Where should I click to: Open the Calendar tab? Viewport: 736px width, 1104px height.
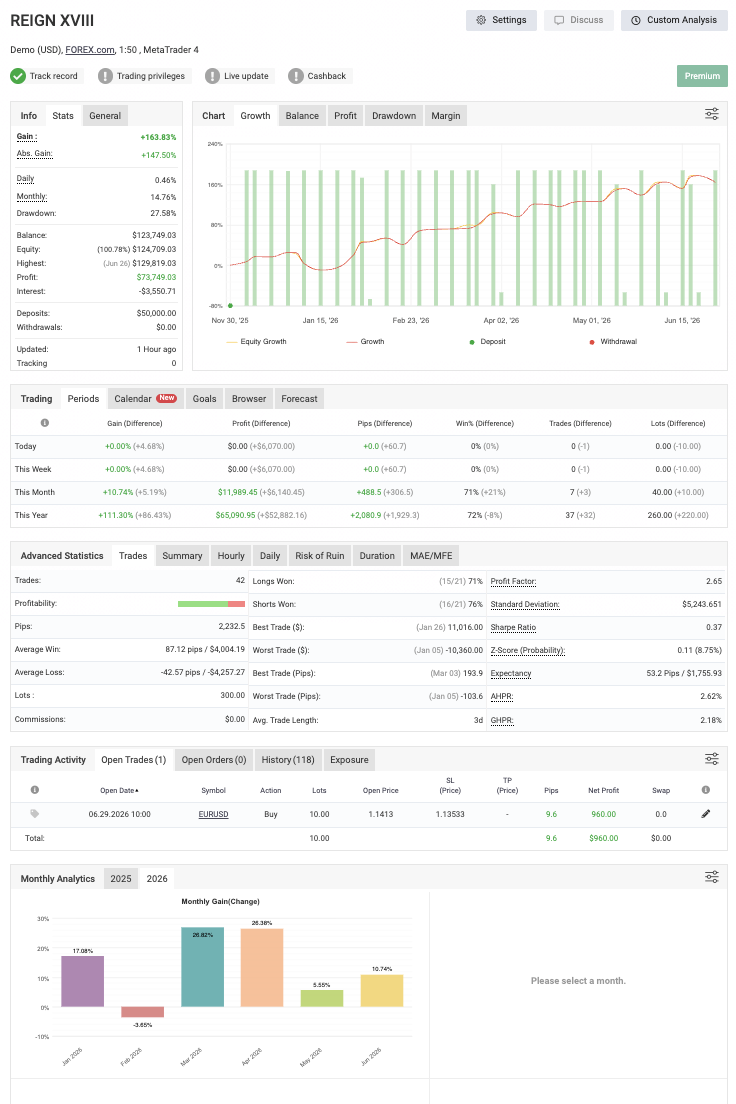[145, 399]
